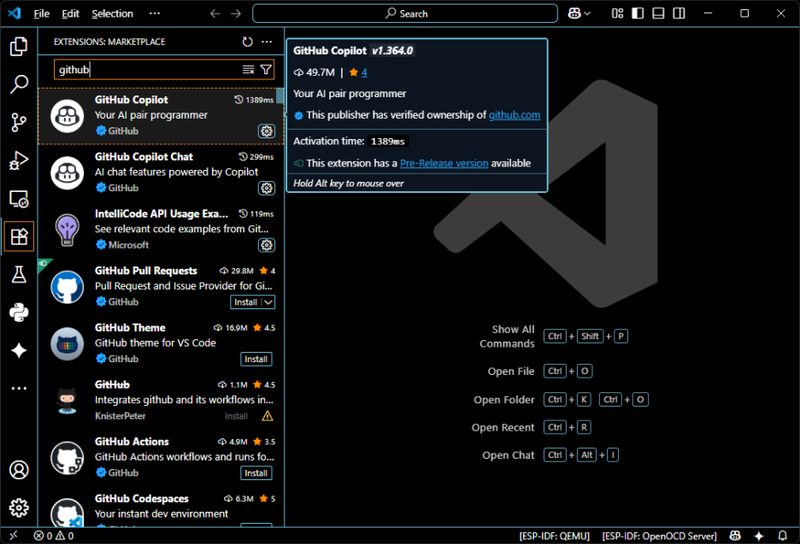
Task: Open the Testing flask icon view
Action: point(18,274)
